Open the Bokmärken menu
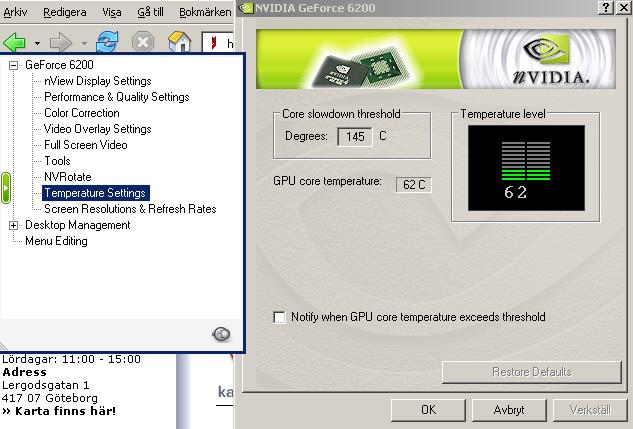This screenshot has height=429, width=633. pyautogui.click(x=205, y=12)
